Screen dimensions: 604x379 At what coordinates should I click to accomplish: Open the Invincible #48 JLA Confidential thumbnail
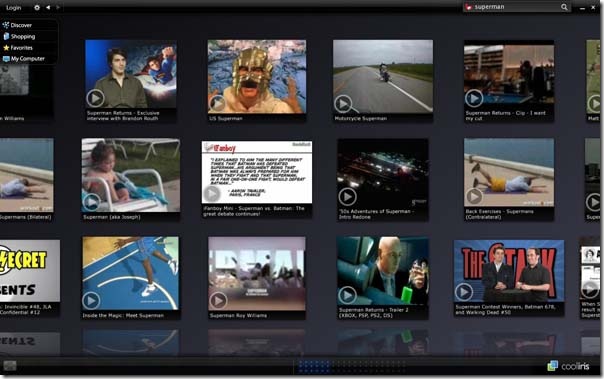click(30, 271)
